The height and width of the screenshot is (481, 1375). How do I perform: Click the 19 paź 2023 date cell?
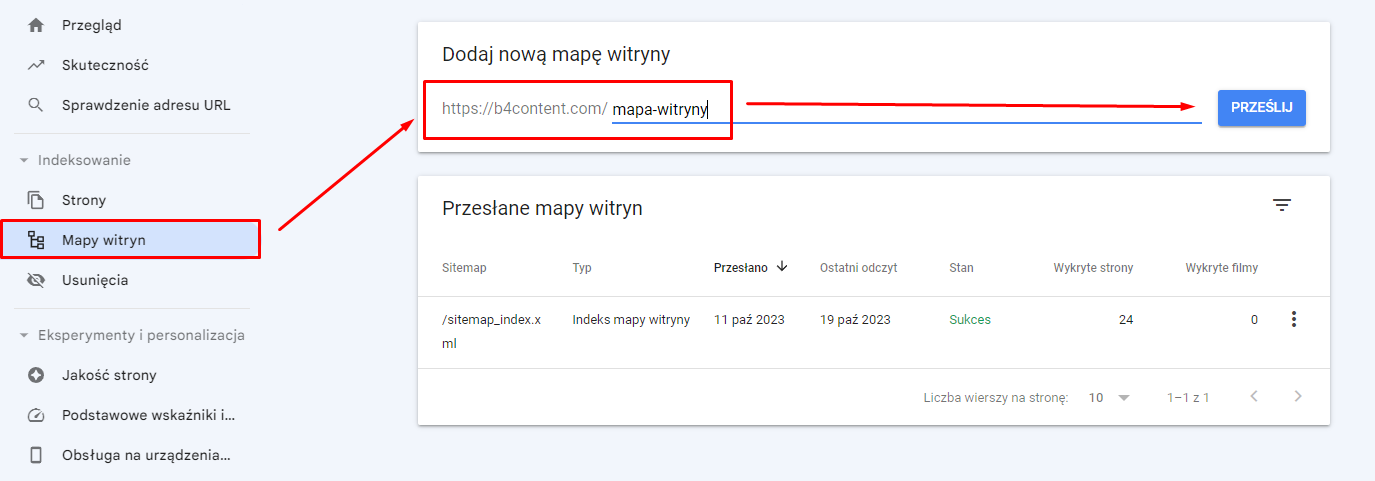click(x=855, y=320)
